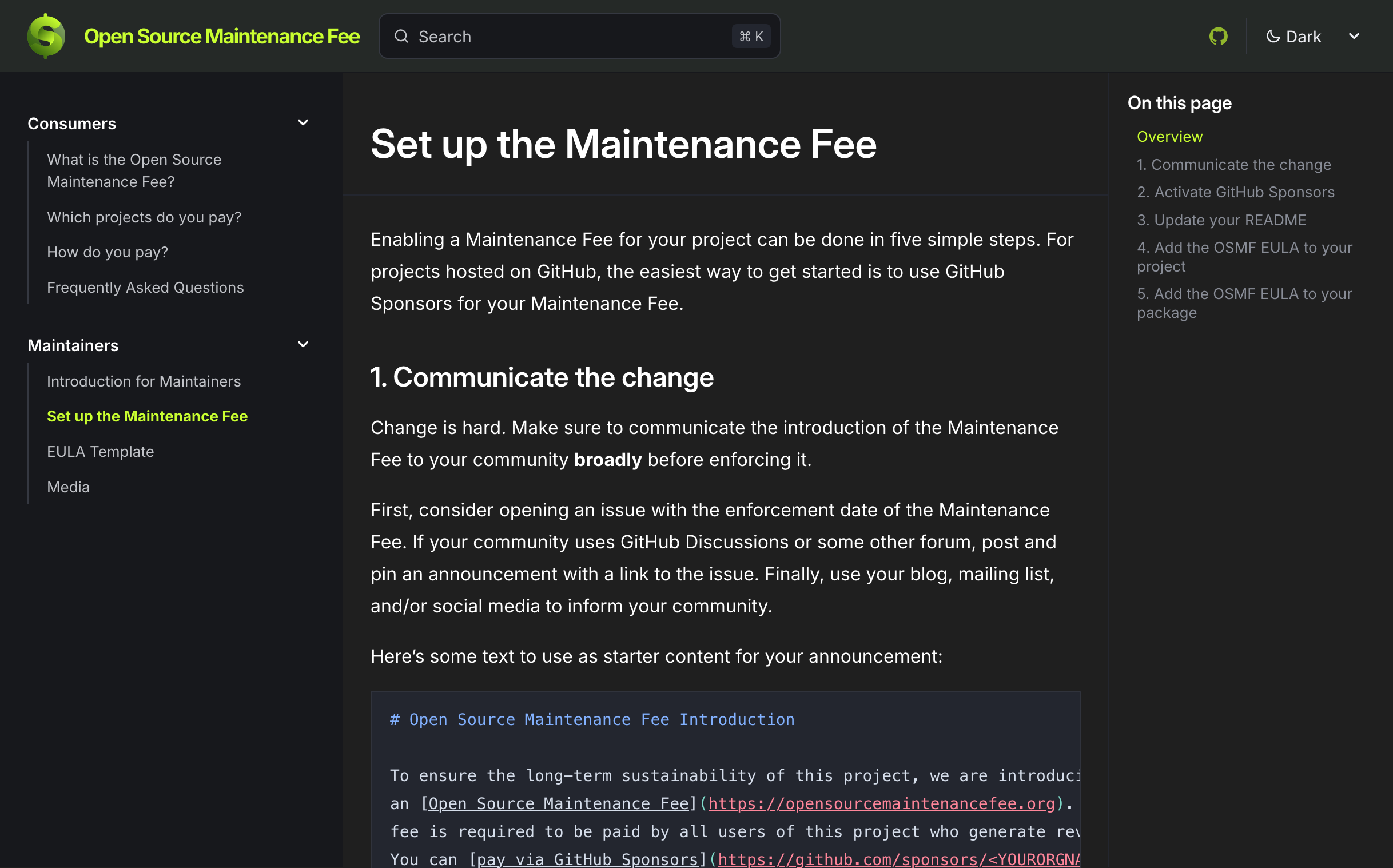Jump to Overview in On this page
Screen dimensions: 1393x868
(x=1169, y=136)
